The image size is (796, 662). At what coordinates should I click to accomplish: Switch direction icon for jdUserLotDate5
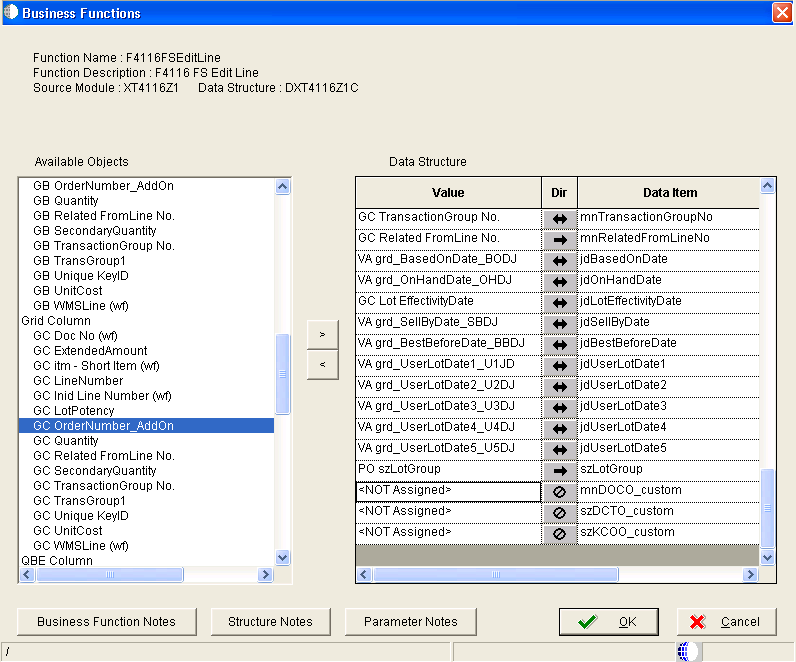(x=559, y=450)
